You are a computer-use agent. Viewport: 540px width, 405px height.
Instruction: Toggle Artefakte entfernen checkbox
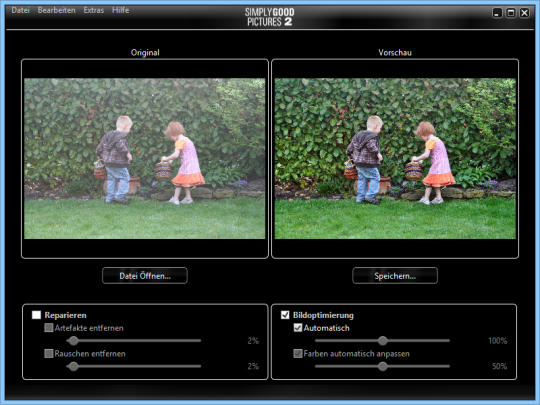(x=49, y=328)
